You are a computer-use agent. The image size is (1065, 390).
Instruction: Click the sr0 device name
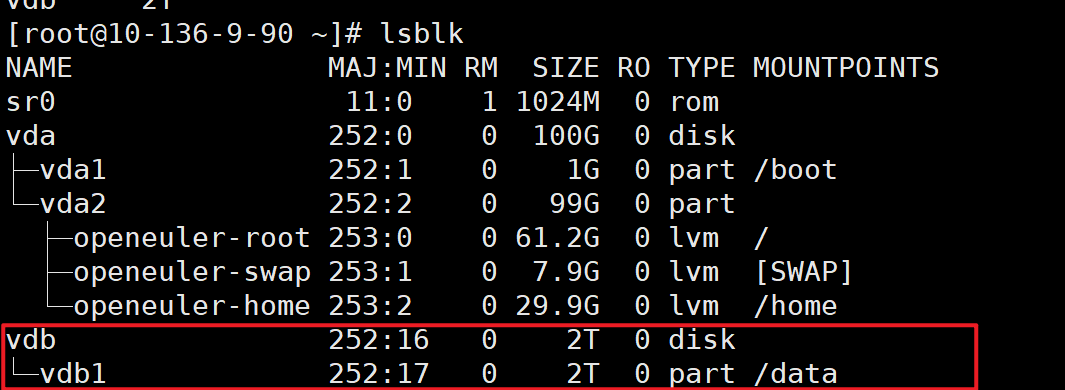tap(30, 102)
